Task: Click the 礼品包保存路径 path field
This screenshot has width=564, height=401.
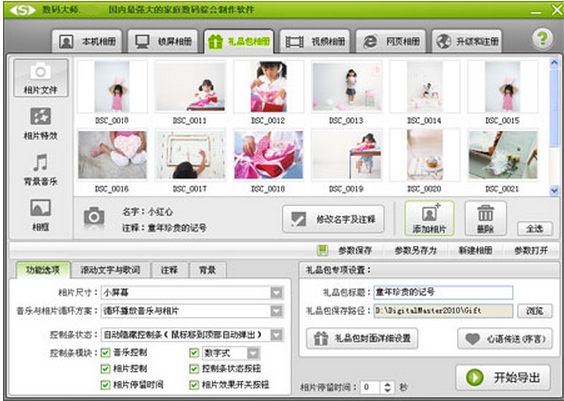Action: click(x=443, y=311)
